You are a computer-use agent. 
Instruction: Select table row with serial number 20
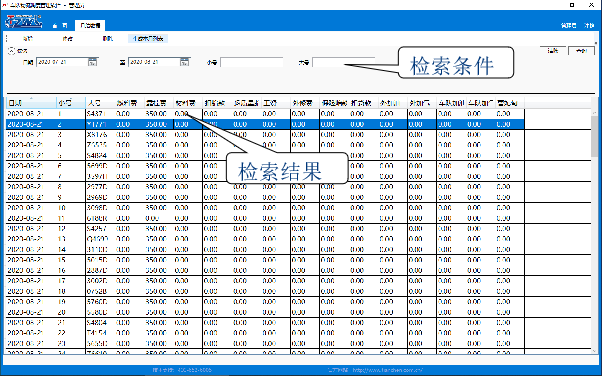265,312
